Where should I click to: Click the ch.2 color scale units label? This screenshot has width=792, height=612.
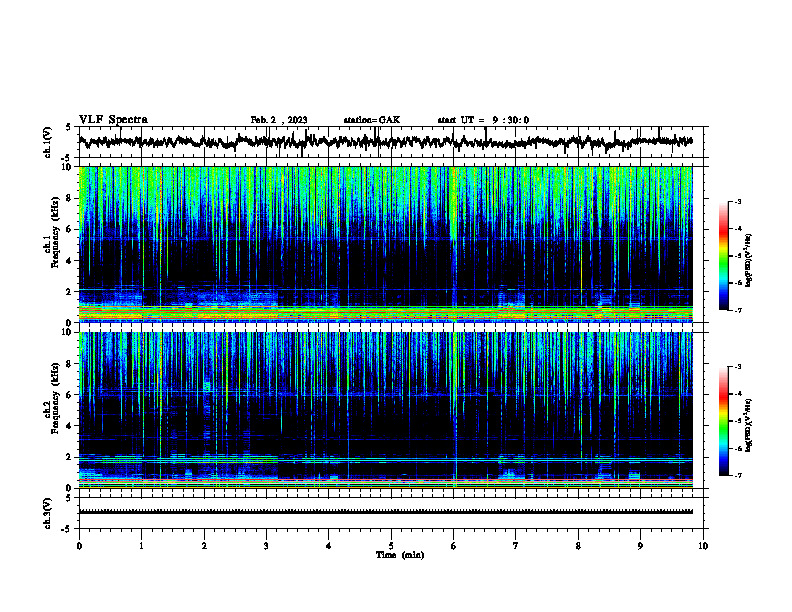[749, 426]
